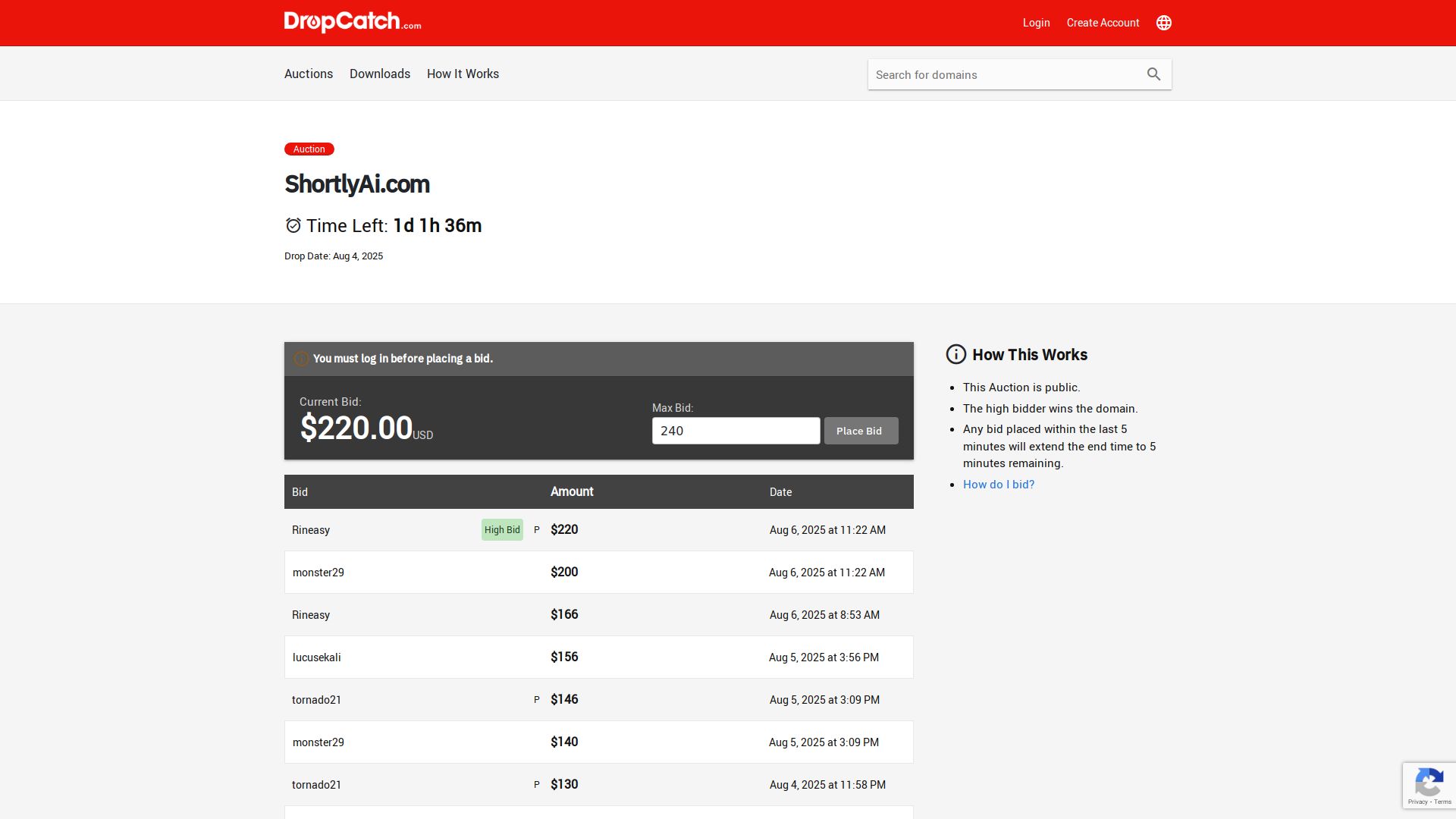
Task: Click the search magnifier icon
Action: click(x=1153, y=74)
